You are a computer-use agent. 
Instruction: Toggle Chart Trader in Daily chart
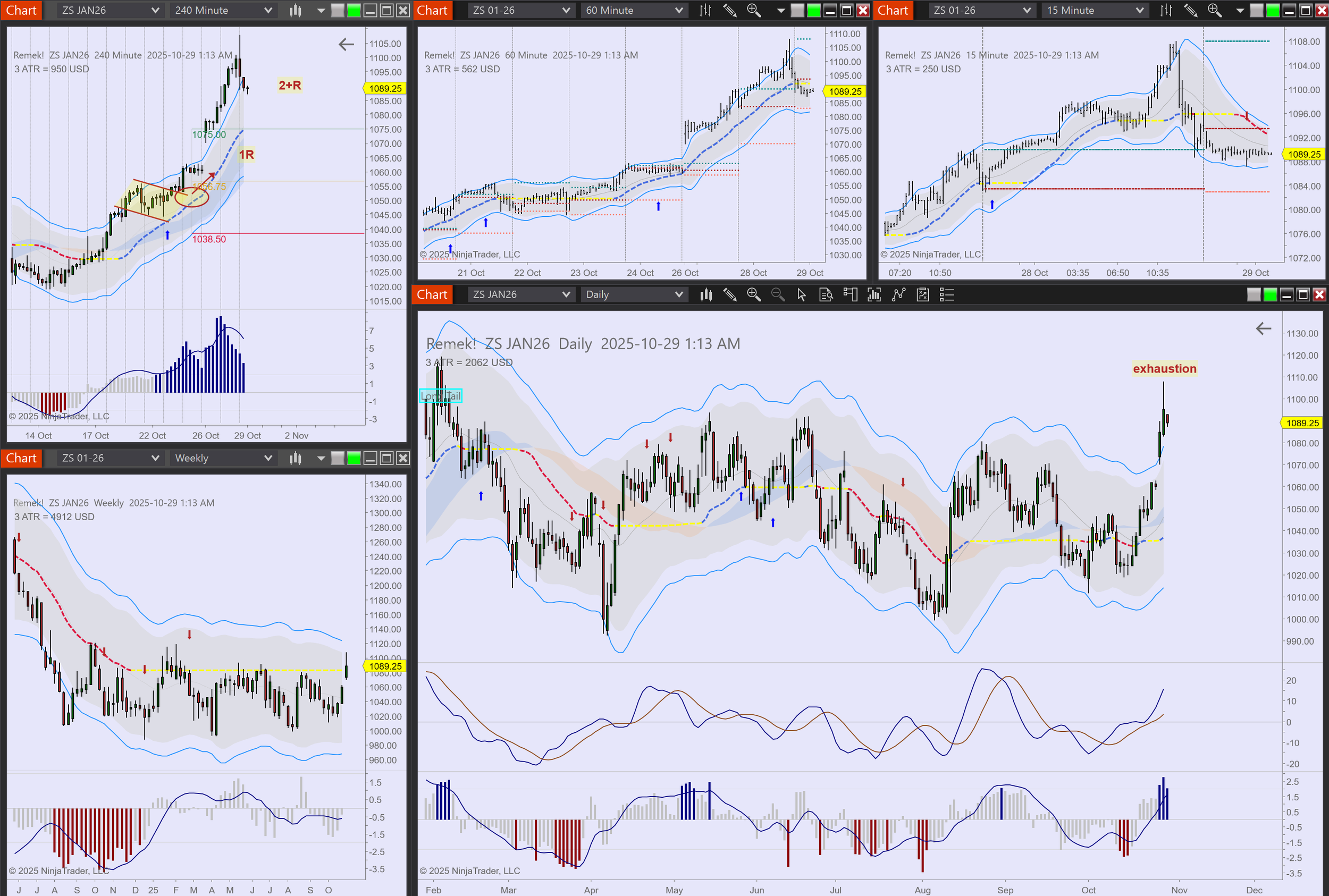[850, 294]
